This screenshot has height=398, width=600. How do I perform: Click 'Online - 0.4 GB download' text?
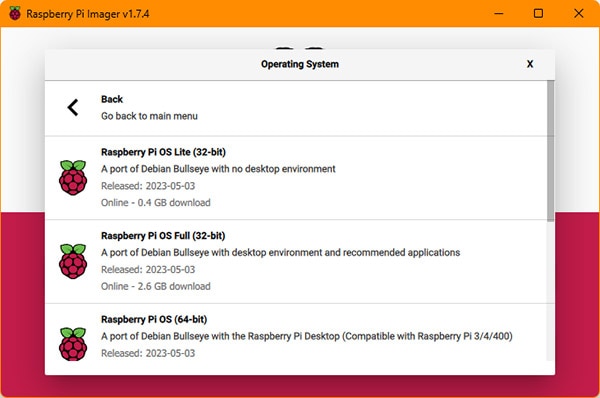tap(156, 202)
